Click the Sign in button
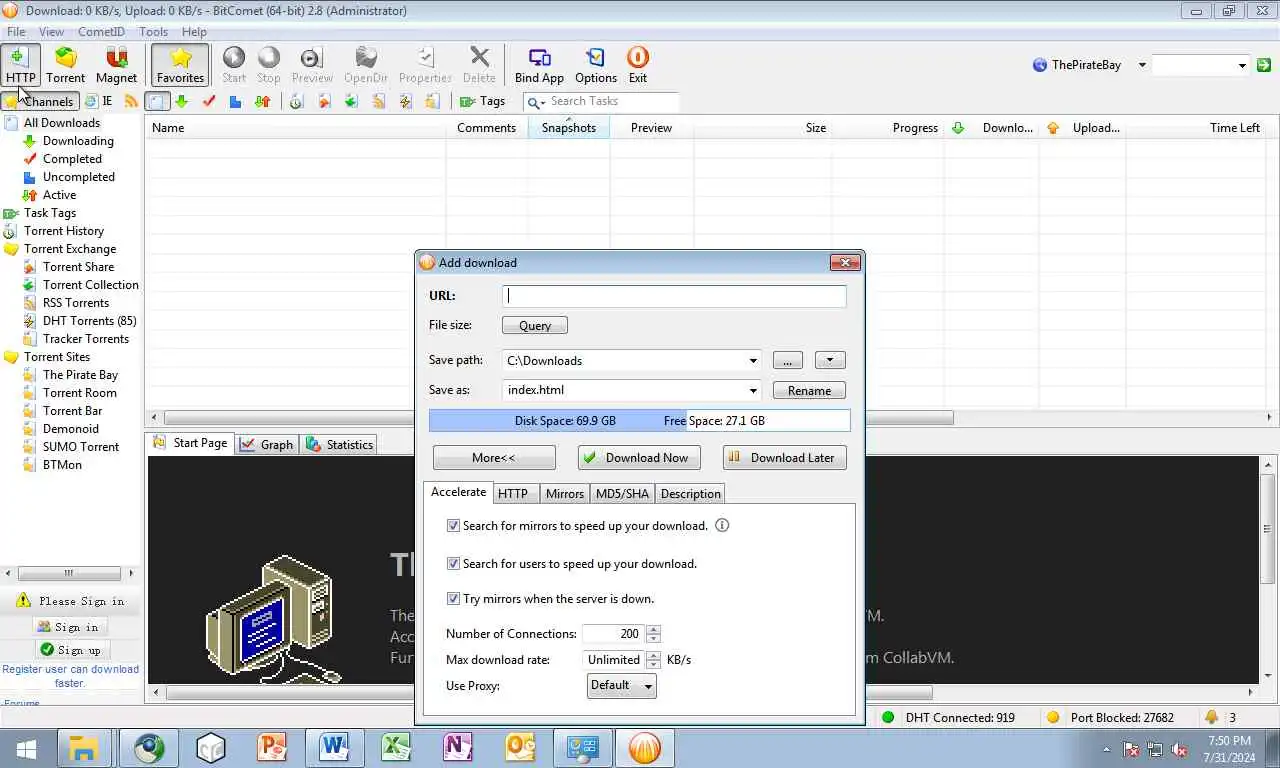The width and height of the screenshot is (1280, 768). [x=68, y=627]
